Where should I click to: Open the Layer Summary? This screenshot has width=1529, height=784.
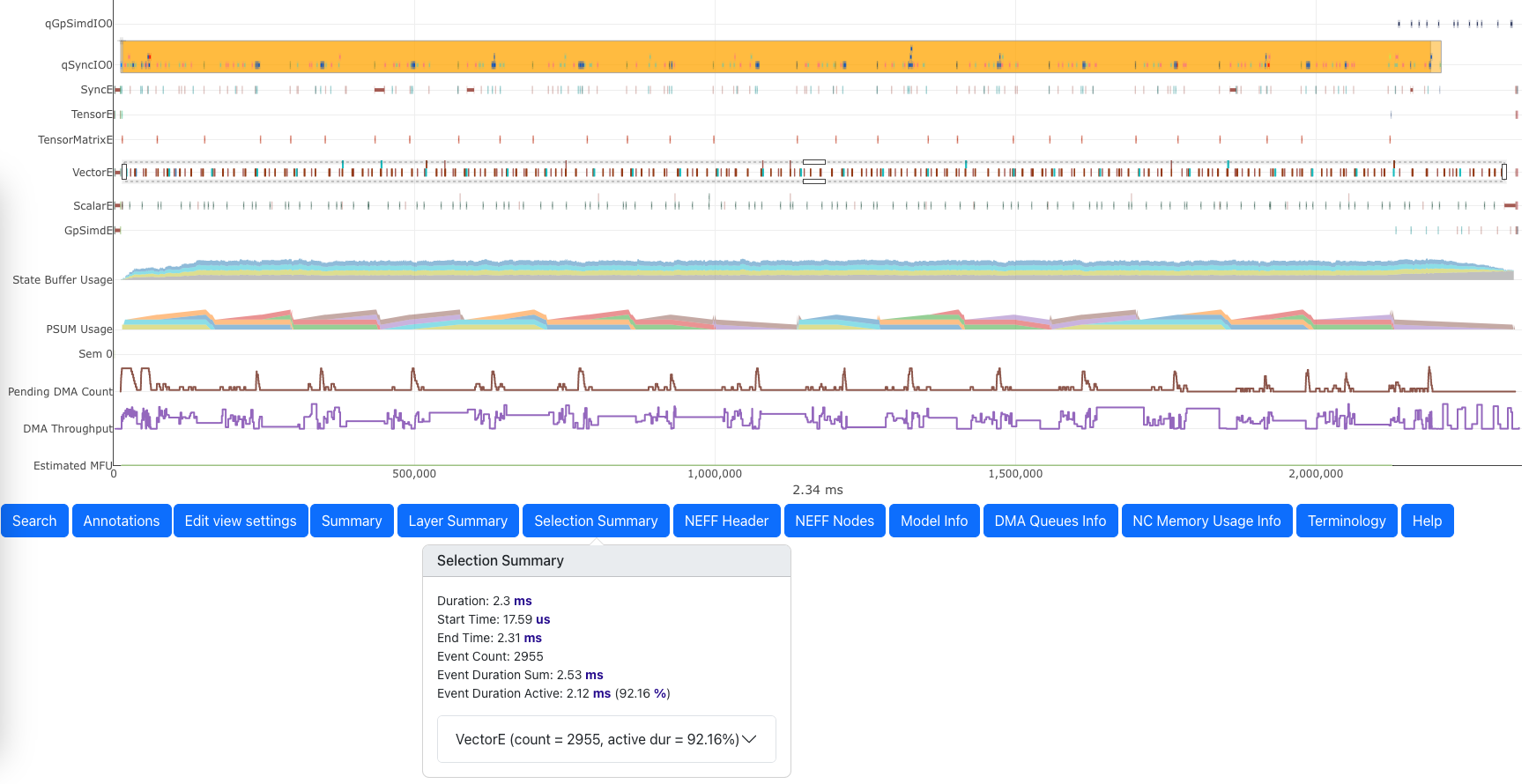pos(457,521)
